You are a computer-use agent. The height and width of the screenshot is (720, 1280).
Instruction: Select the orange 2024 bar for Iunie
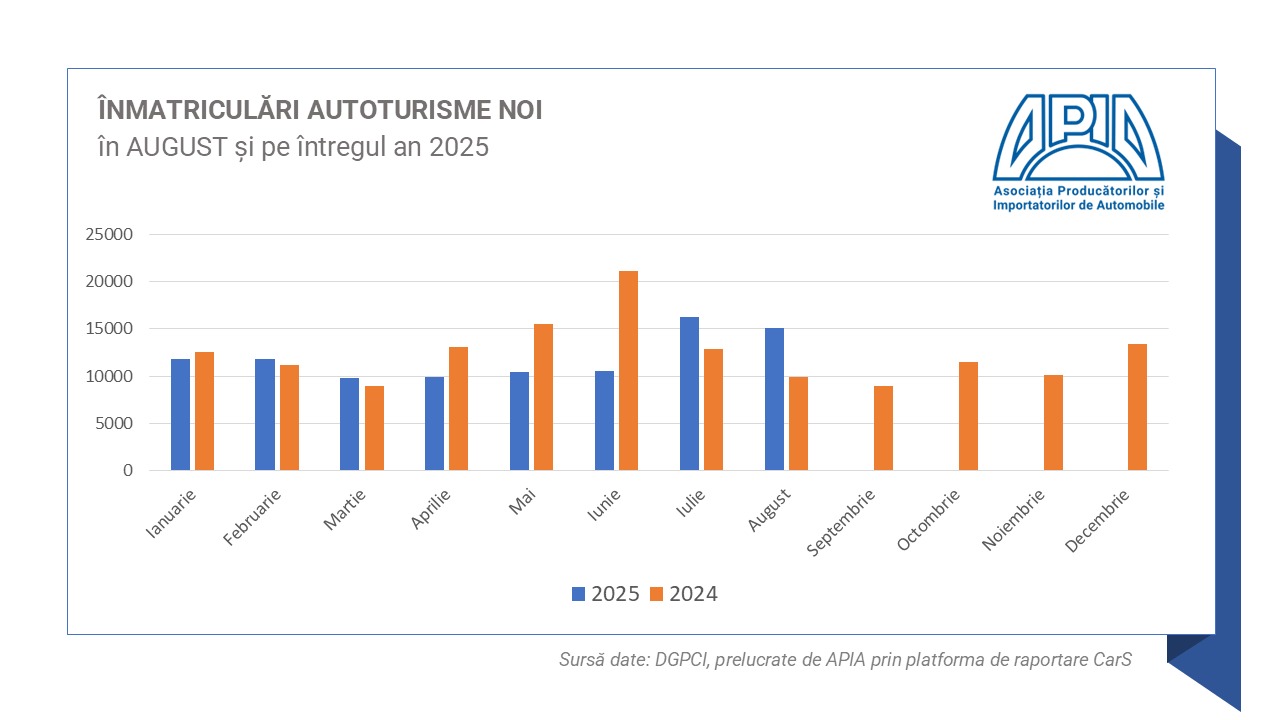628,370
